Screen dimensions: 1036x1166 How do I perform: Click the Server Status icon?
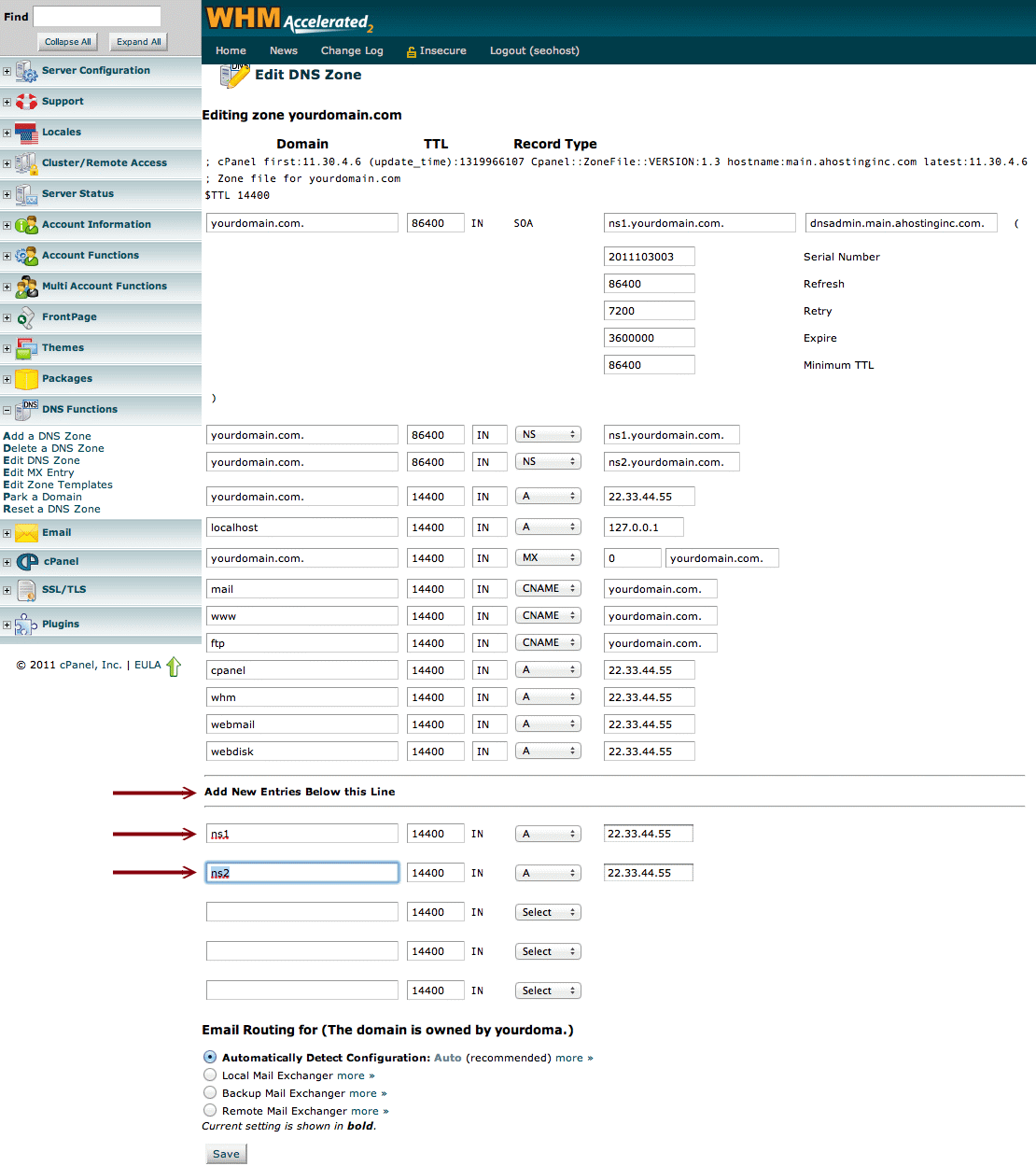pos(26,194)
